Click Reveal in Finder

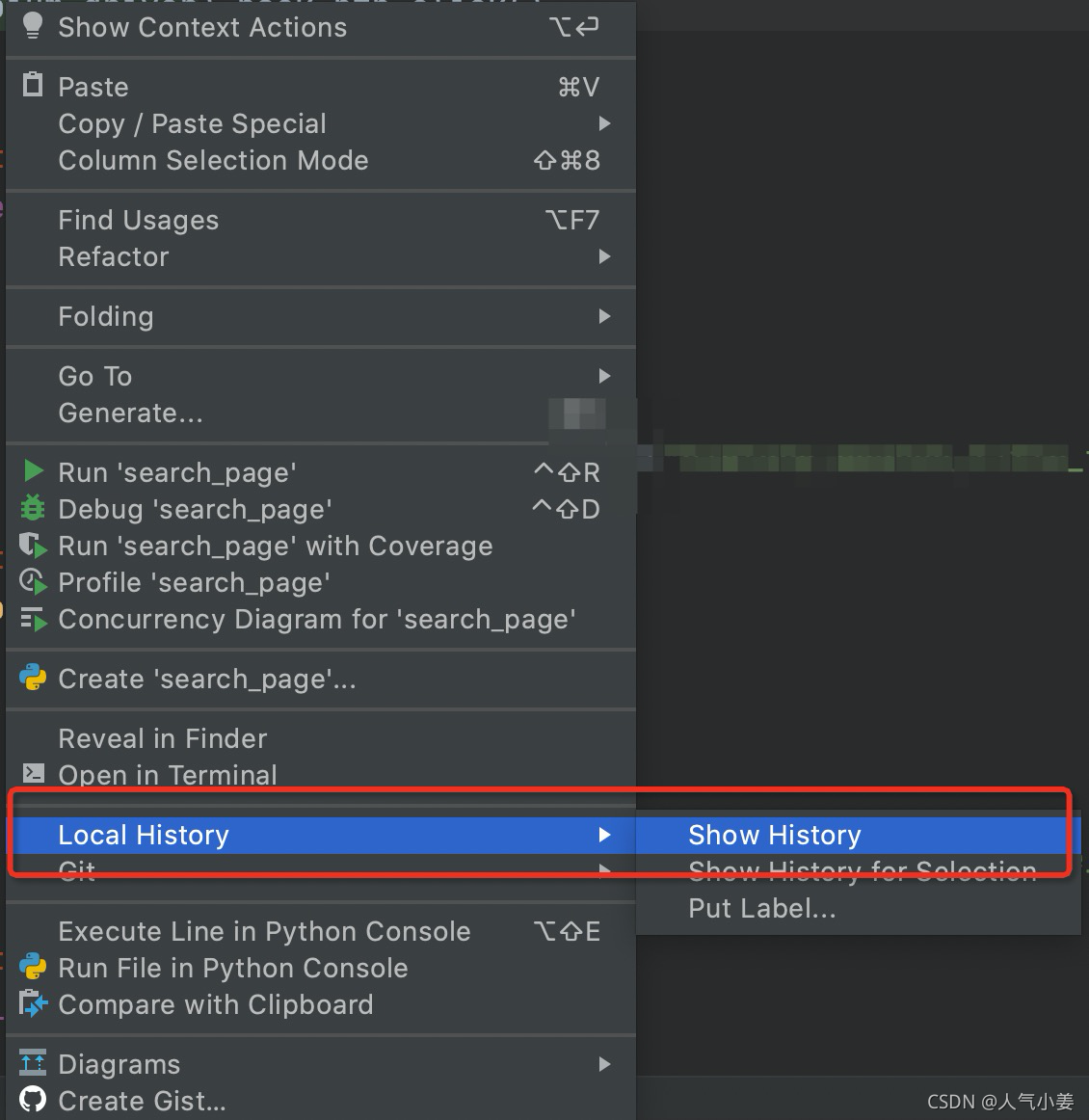[x=162, y=738]
